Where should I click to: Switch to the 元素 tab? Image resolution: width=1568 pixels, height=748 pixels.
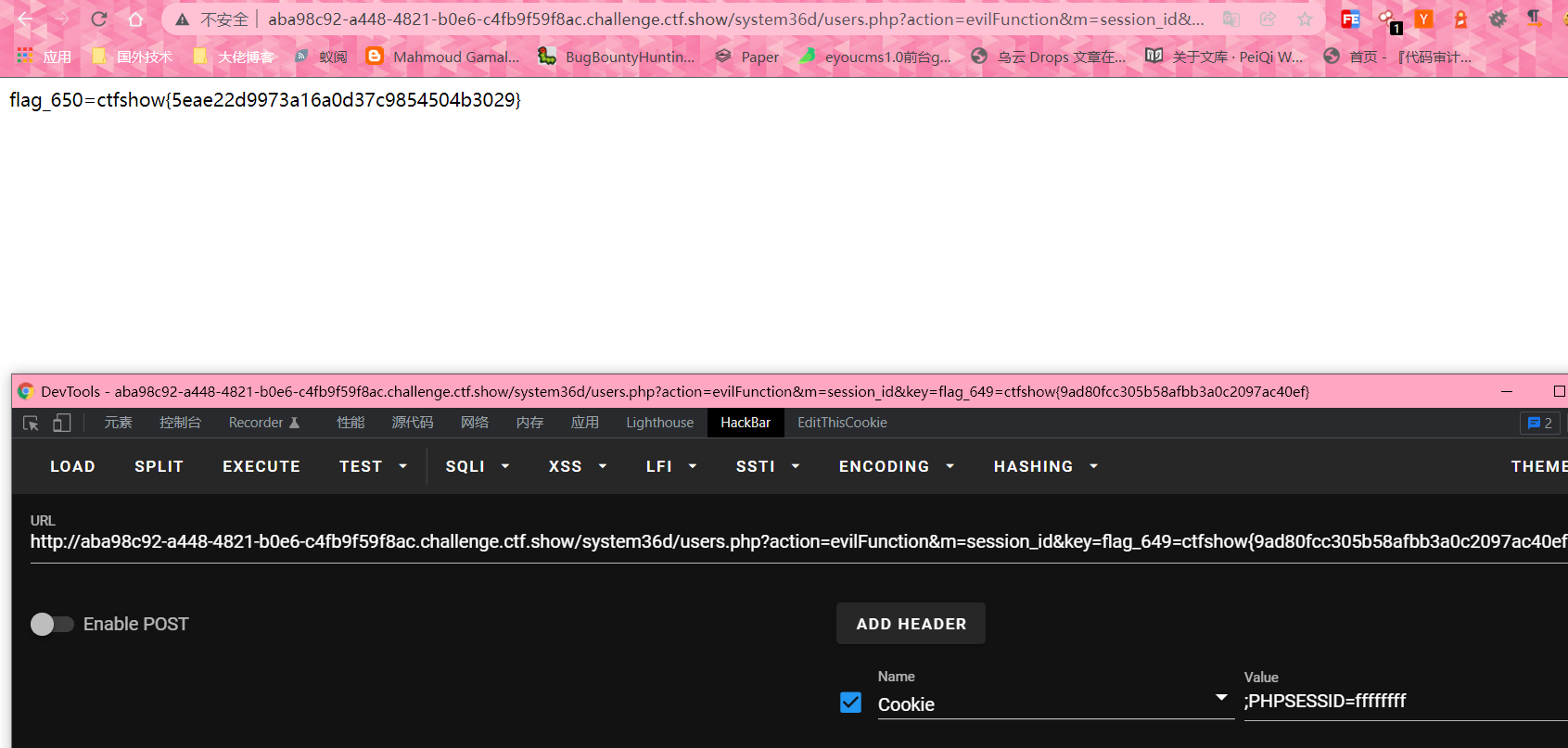pyautogui.click(x=118, y=423)
